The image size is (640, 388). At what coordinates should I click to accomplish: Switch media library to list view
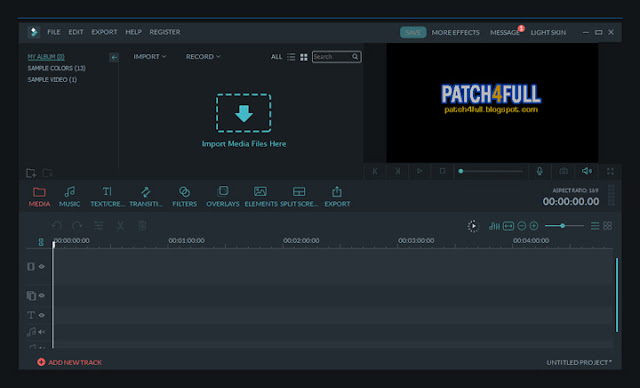pyautogui.click(x=291, y=57)
